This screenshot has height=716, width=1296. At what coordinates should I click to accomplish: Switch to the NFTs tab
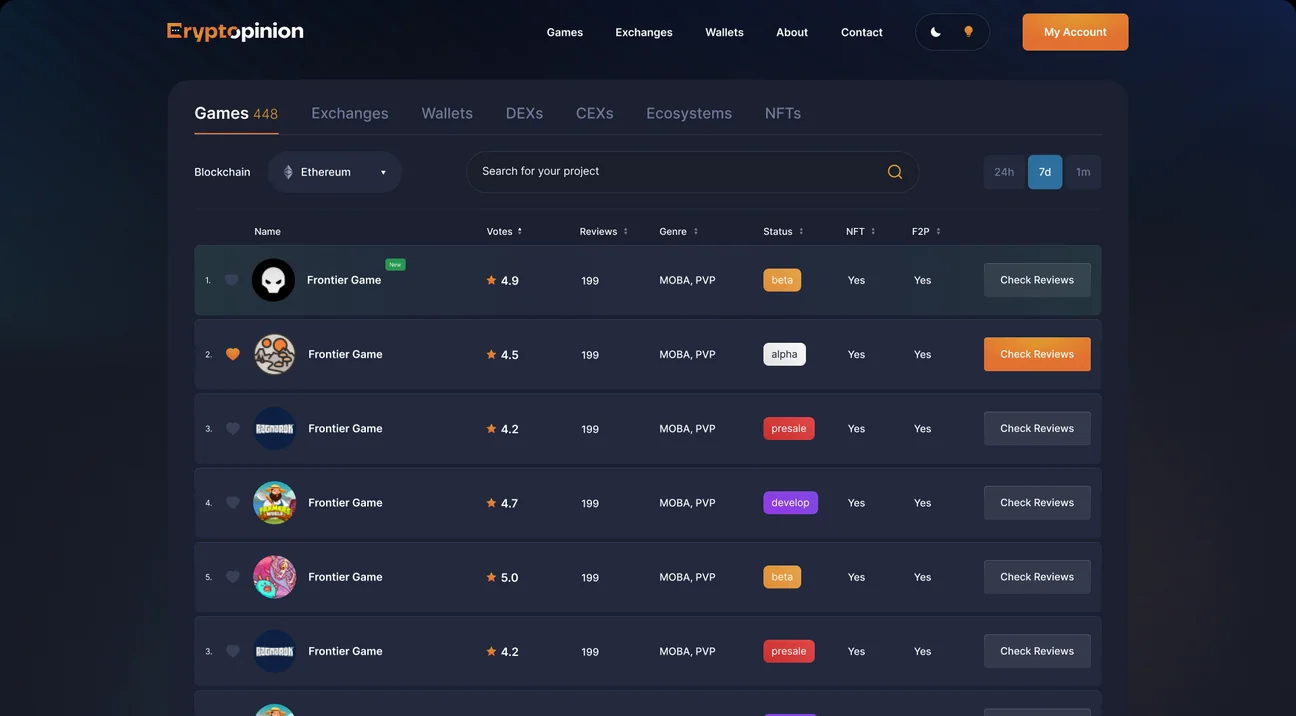click(783, 113)
